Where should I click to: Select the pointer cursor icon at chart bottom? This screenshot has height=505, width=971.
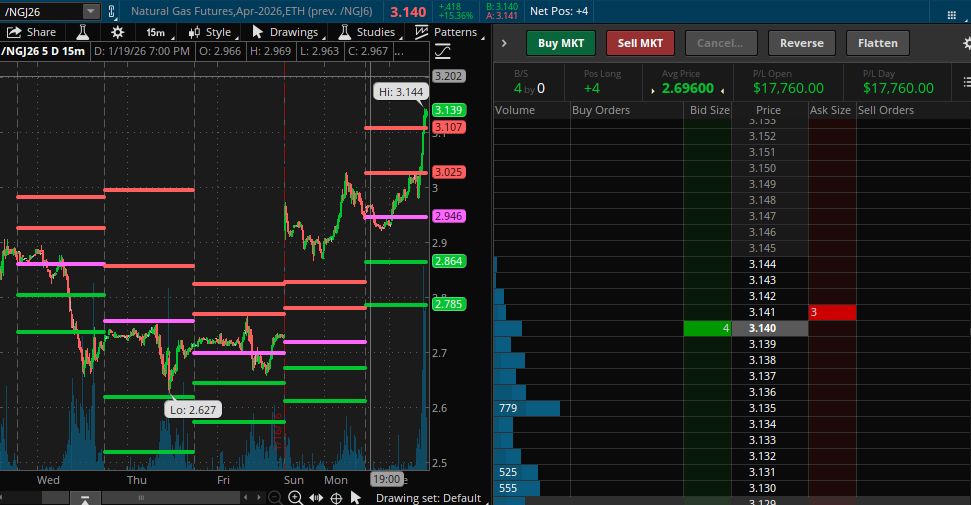pos(356,497)
